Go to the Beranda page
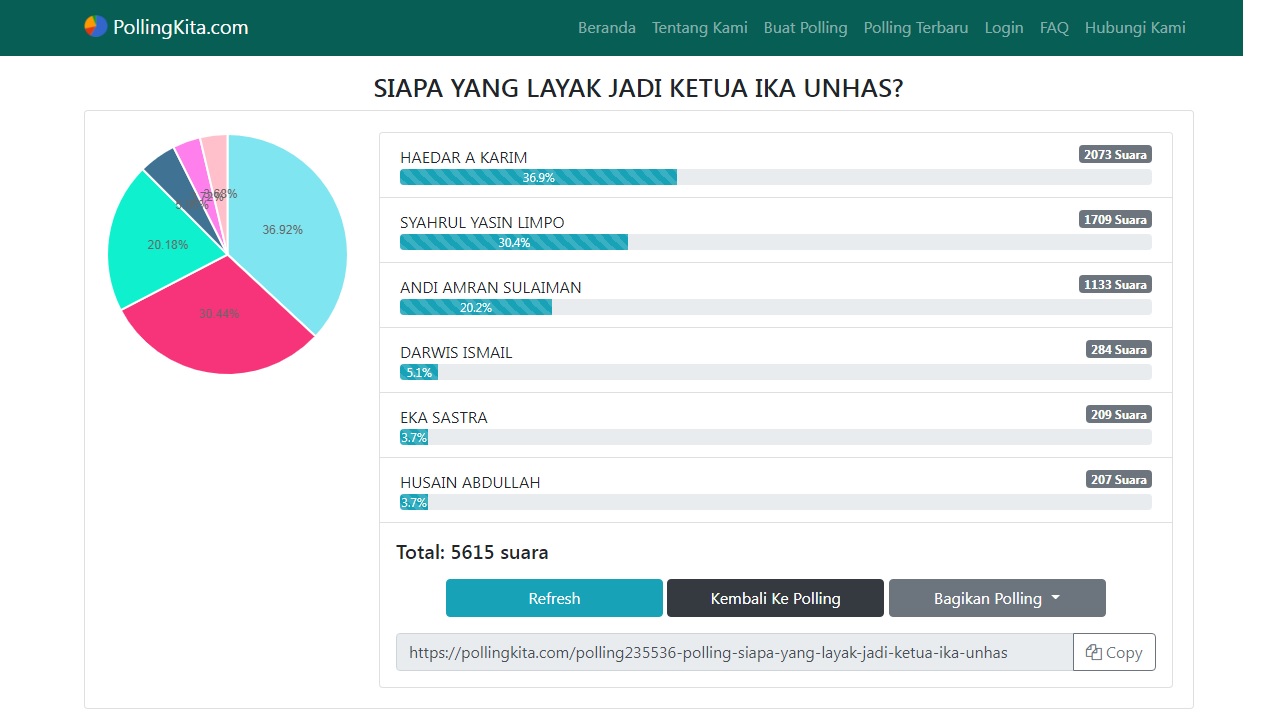1284x716 pixels. click(606, 28)
